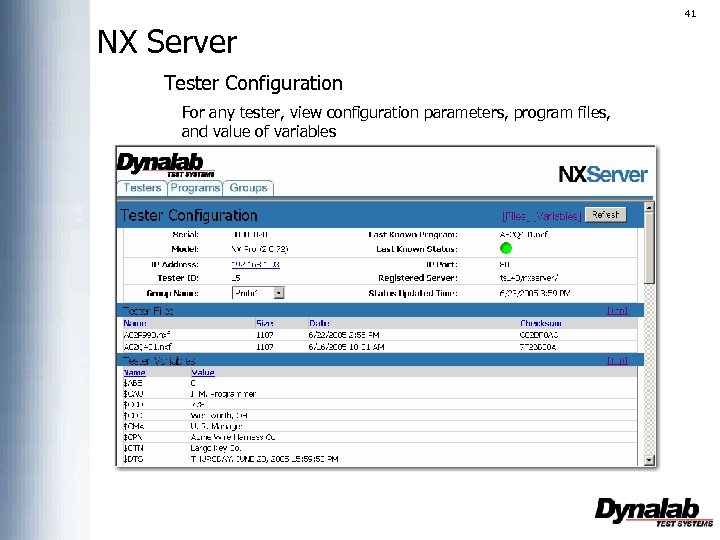Screen dimensions: 720x540
Task: Click the Top link in Tester Files header
Action: tap(617, 311)
